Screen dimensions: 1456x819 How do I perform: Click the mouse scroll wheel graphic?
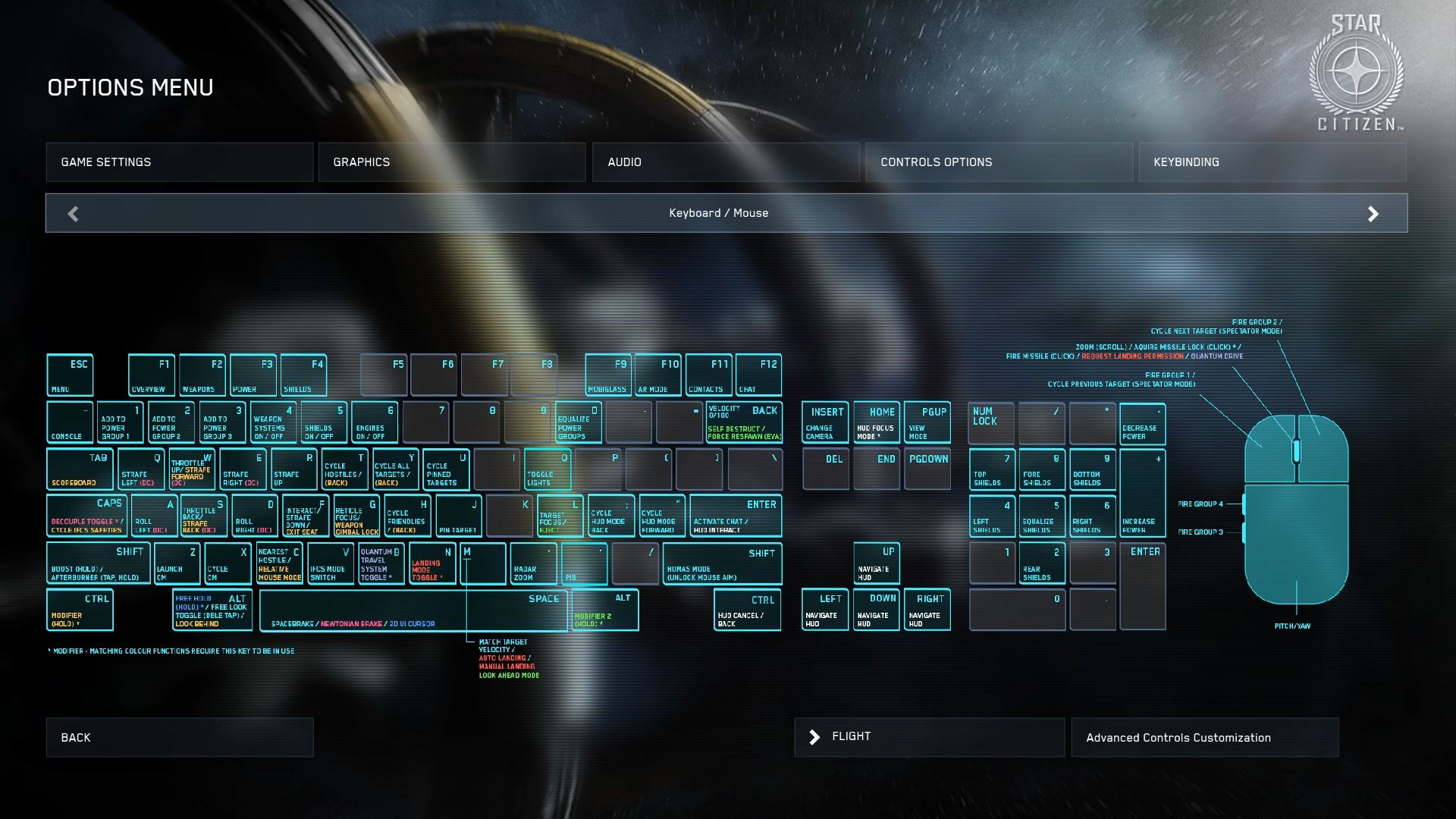1296,450
